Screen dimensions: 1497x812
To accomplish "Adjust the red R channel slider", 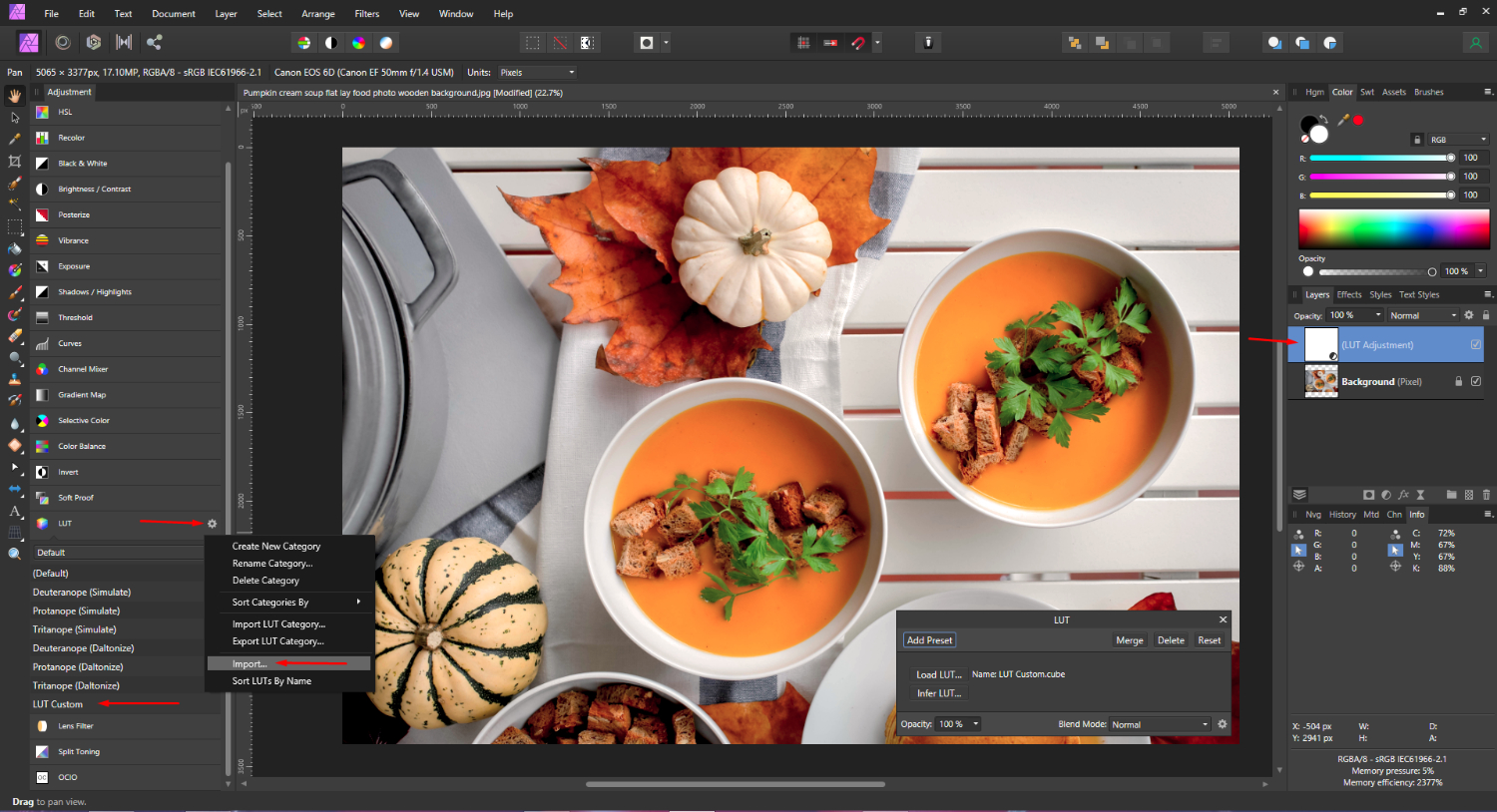I will pos(1382,158).
